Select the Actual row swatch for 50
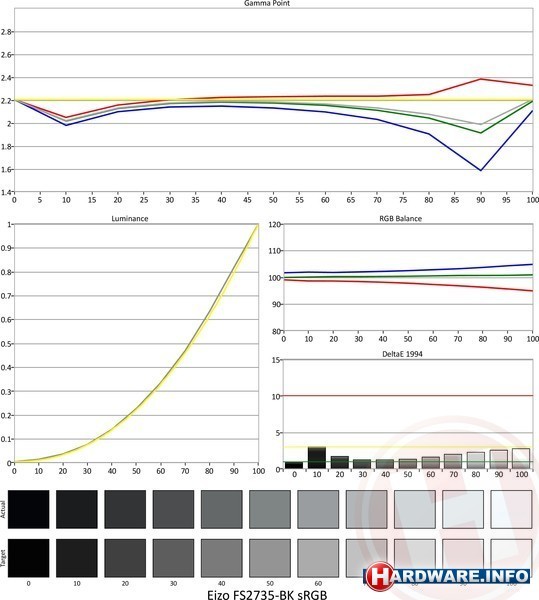539x600 pixels. [270, 509]
